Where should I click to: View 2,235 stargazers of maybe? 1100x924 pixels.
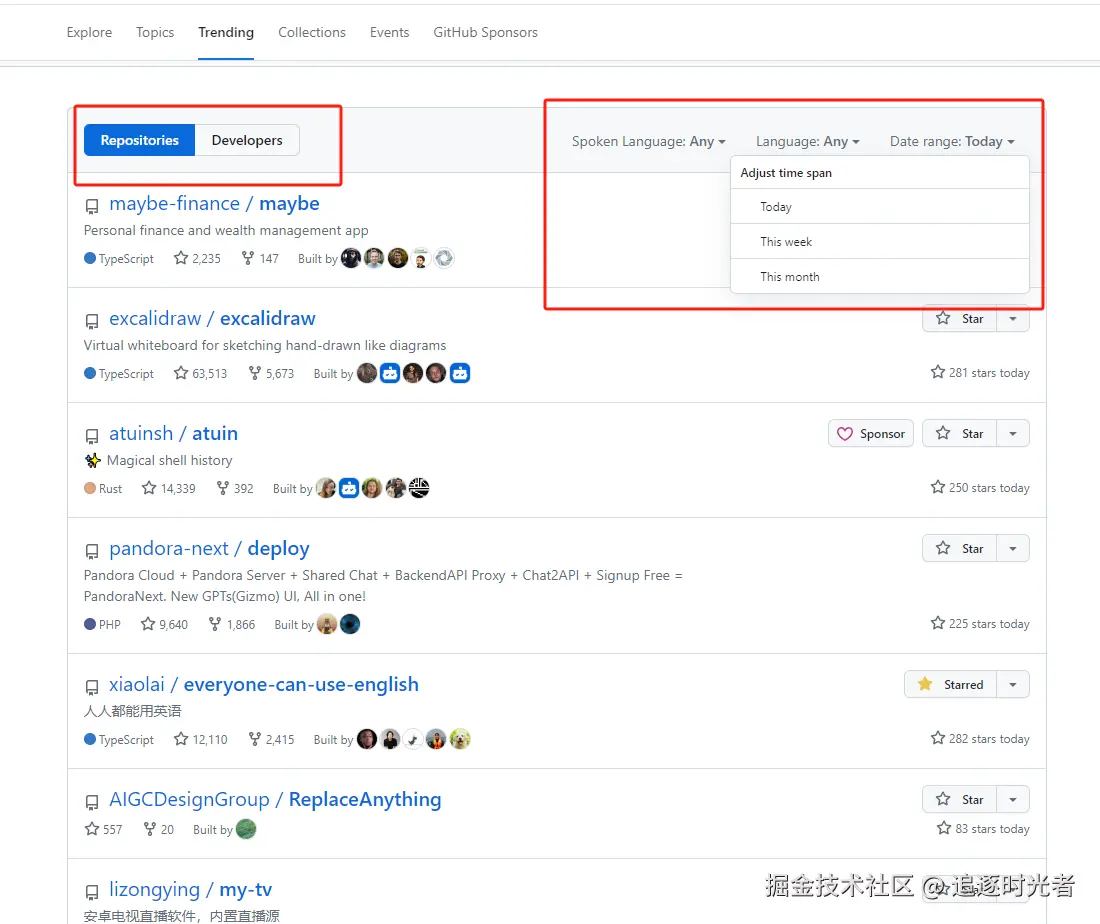tap(198, 259)
